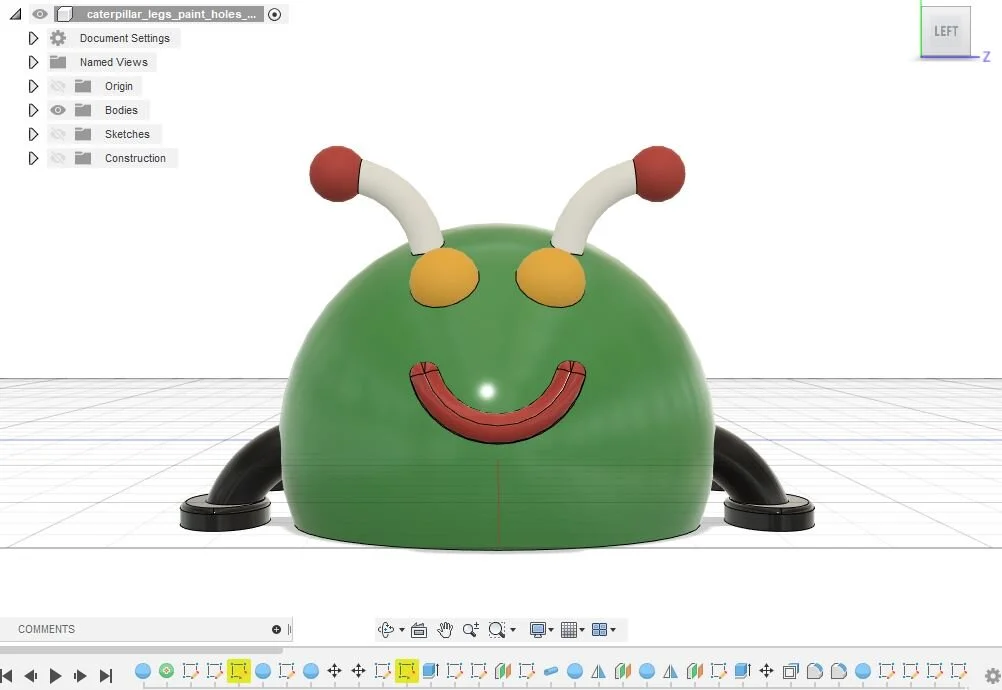Click the horizontal scrollbar below Comments

[141, 650]
